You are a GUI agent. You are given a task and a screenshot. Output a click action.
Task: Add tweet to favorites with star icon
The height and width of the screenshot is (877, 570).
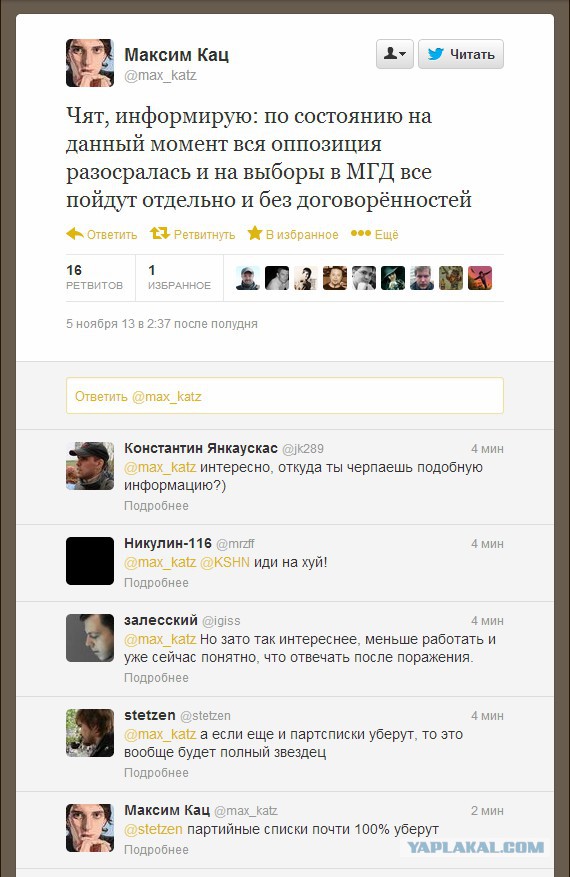coord(255,233)
